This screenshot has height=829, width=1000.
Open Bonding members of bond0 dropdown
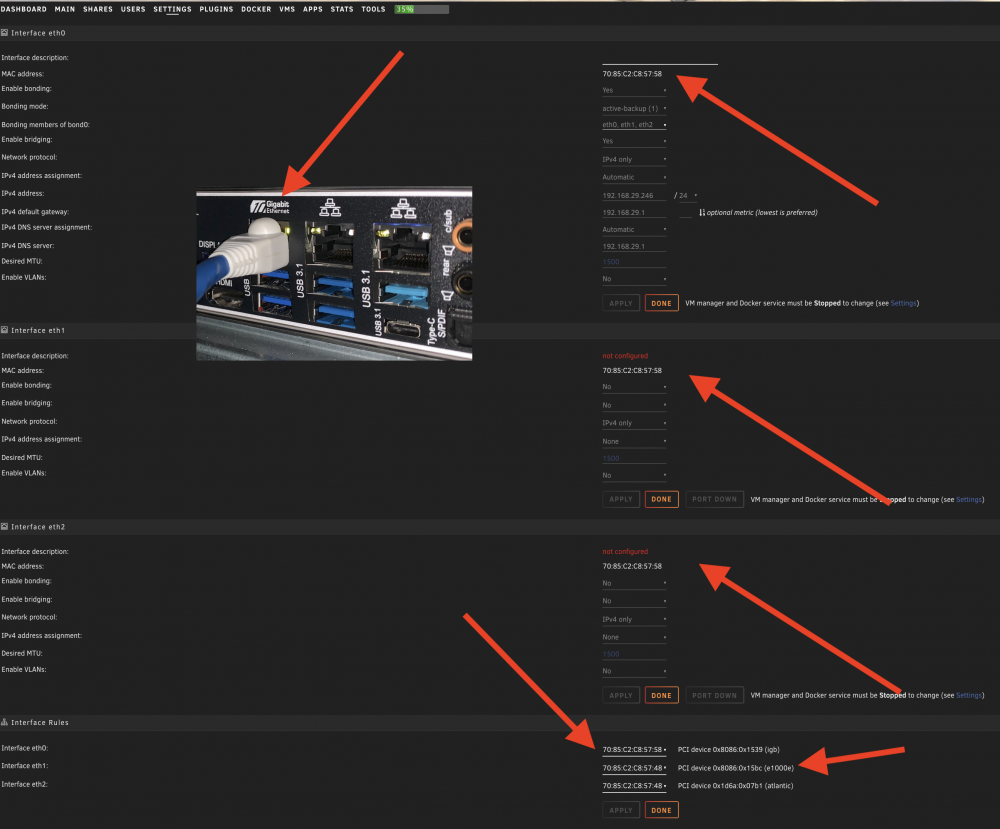click(x=635, y=125)
